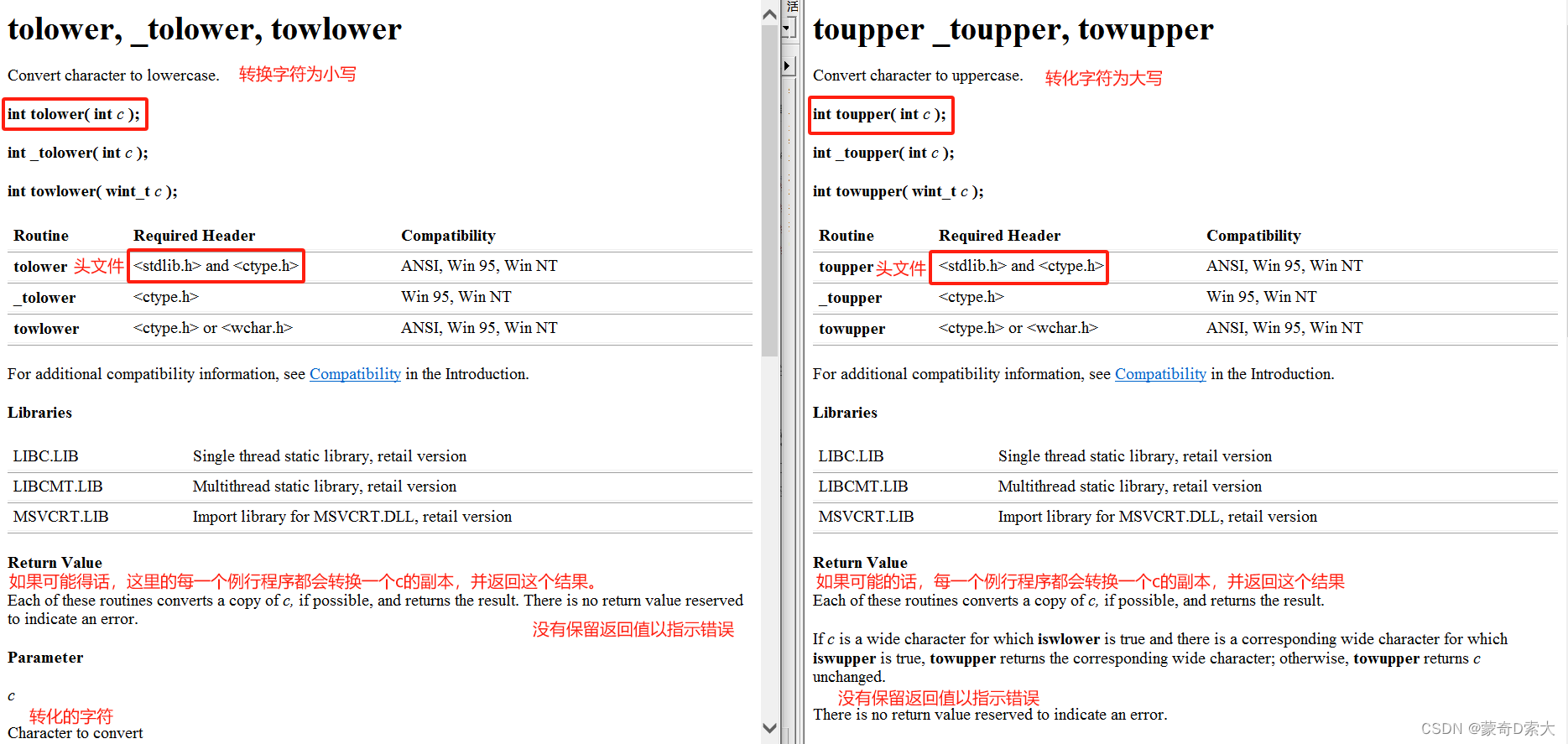Click "MSVCRT.LIB" on the toupper page
1568x744 pixels.
click(x=866, y=517)
